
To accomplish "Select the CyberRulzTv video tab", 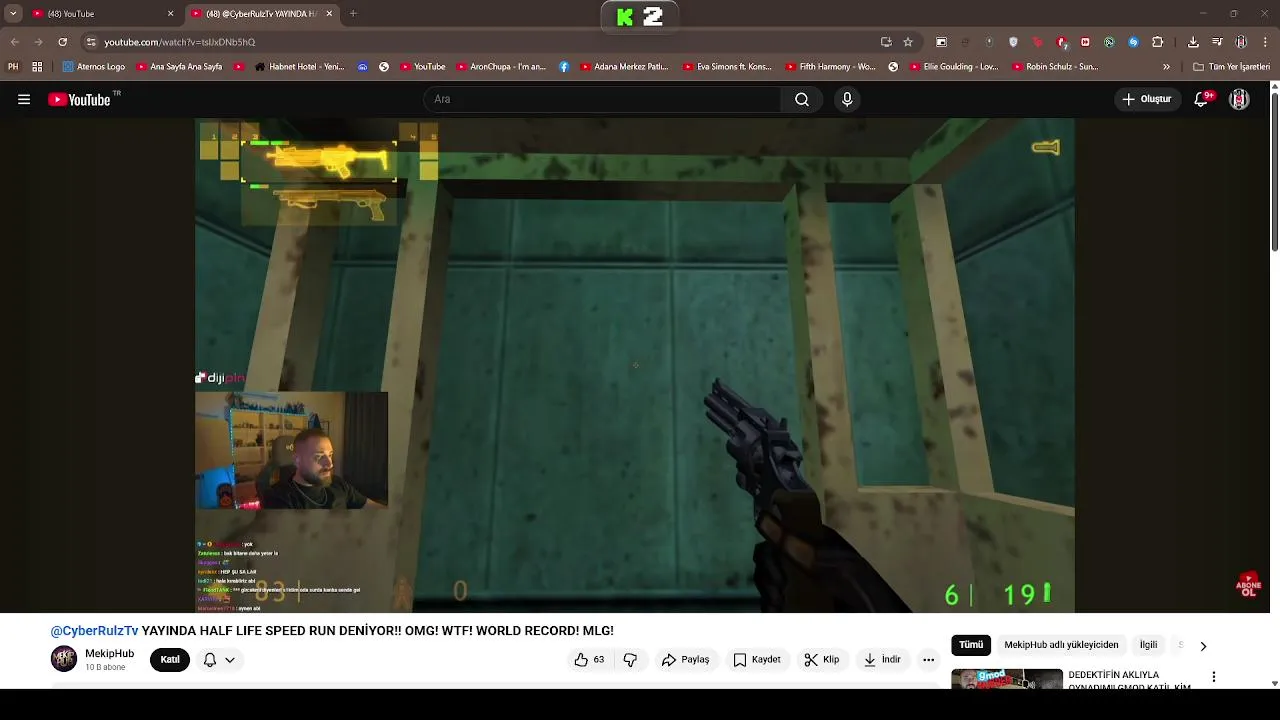I will [260, 14].
